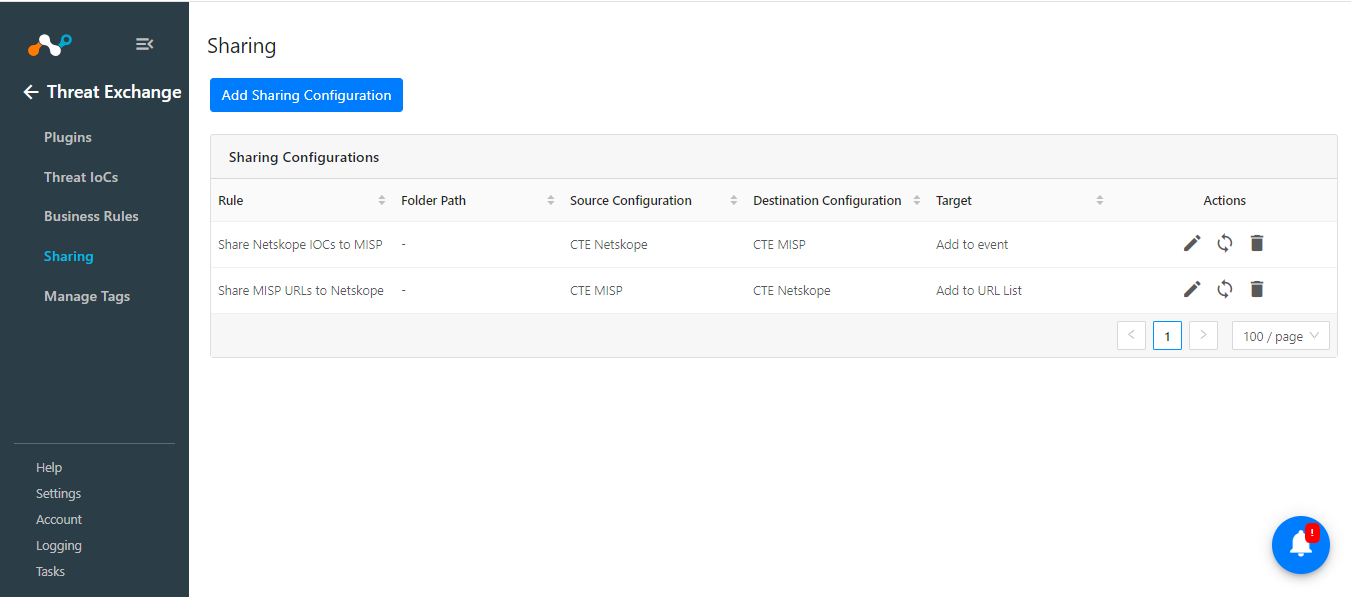Click 'Add to event' target cell
The height and width of the screenshot is (597, 1351).
click(x=972, y=244)
